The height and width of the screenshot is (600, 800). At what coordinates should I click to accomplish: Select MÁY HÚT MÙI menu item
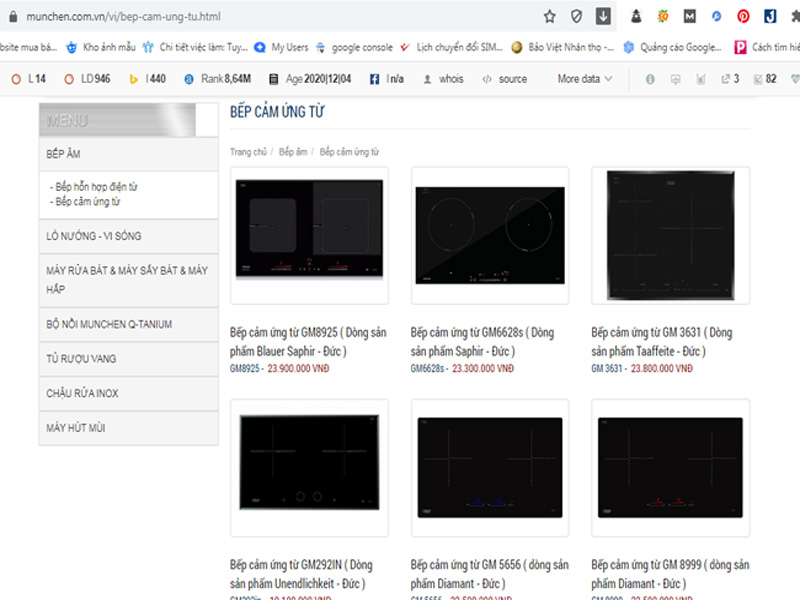click(129, 428)
